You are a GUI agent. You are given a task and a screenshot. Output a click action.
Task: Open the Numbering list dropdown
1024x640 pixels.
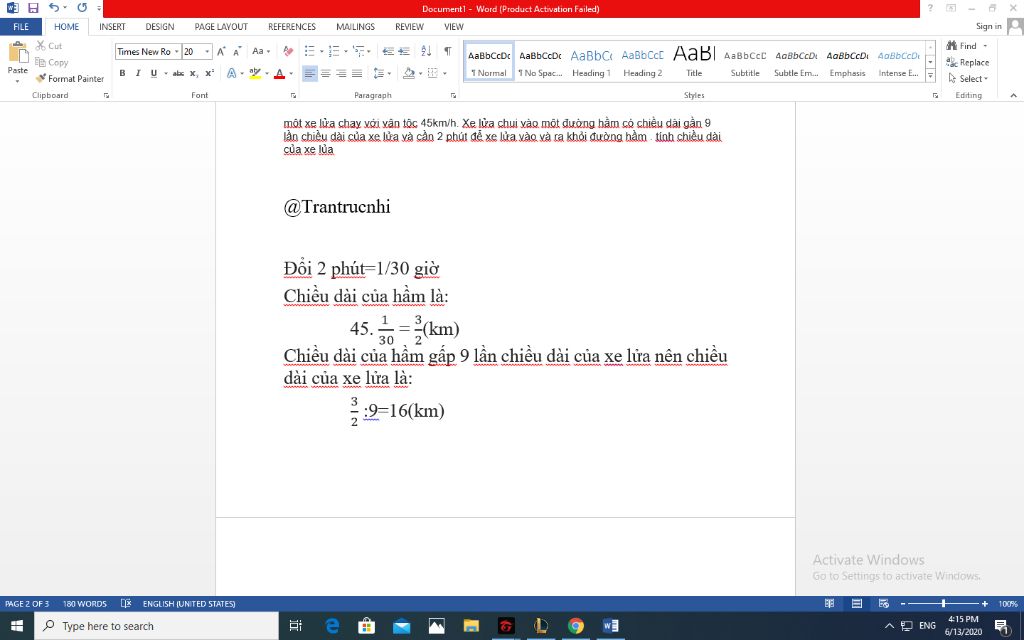[x=345, y=52]
